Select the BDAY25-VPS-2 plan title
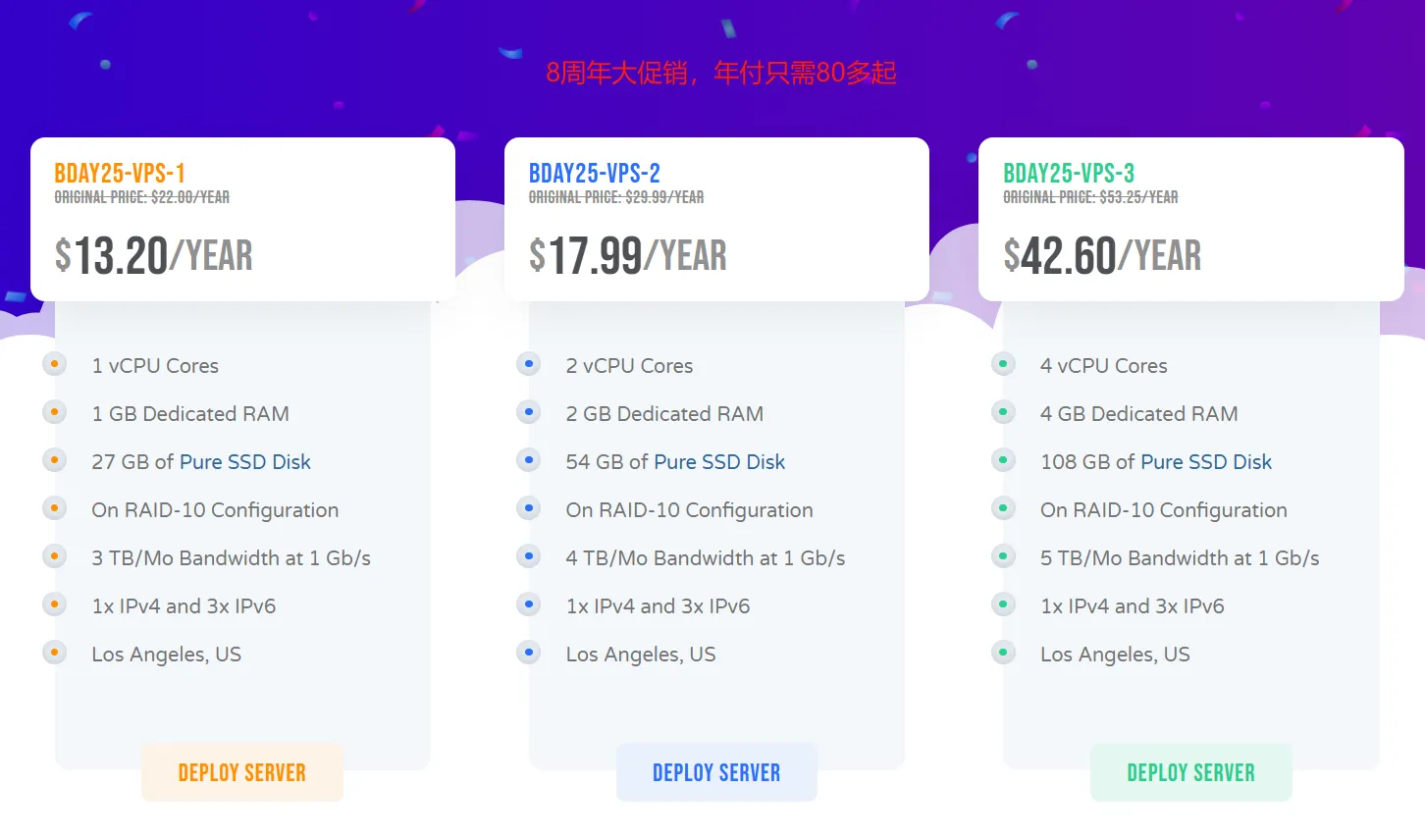The width and height of the screenshot is (1425, 840). tap(595, 174)
